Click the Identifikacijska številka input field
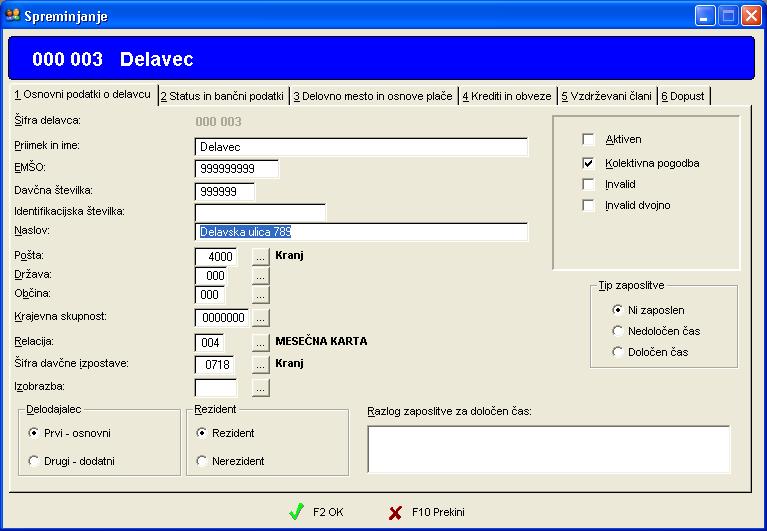The height and width of the screenshot is (531, 767). tap(260, 212)
